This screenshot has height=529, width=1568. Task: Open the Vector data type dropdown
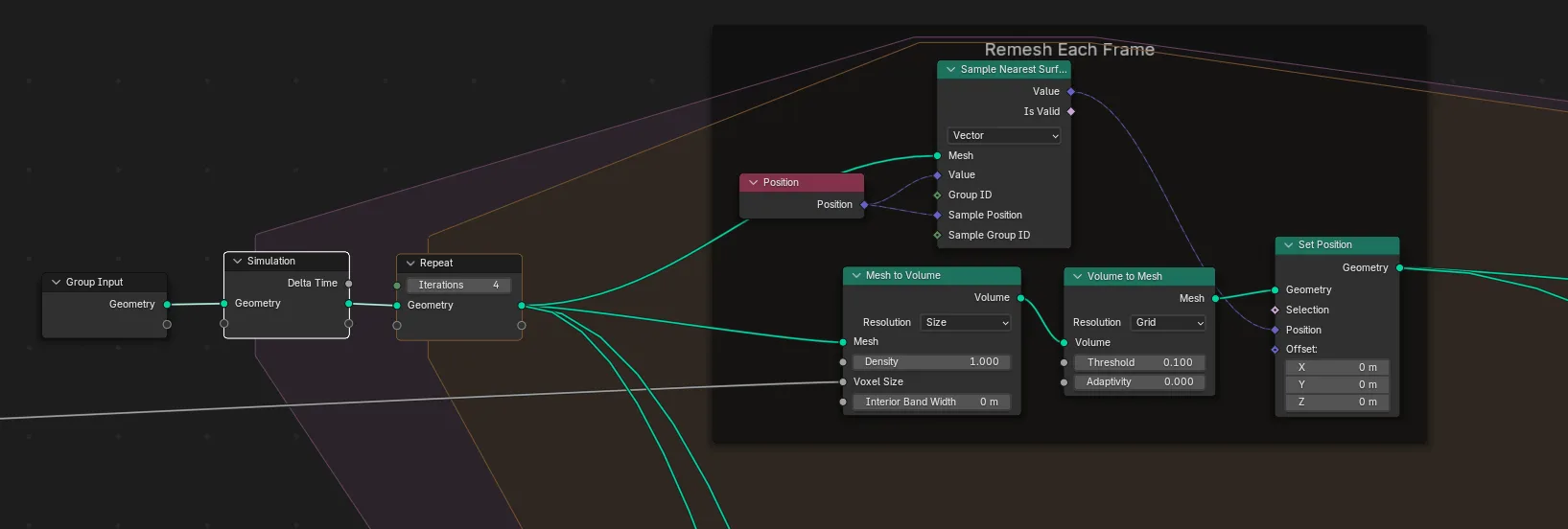tap(1004, 135)
